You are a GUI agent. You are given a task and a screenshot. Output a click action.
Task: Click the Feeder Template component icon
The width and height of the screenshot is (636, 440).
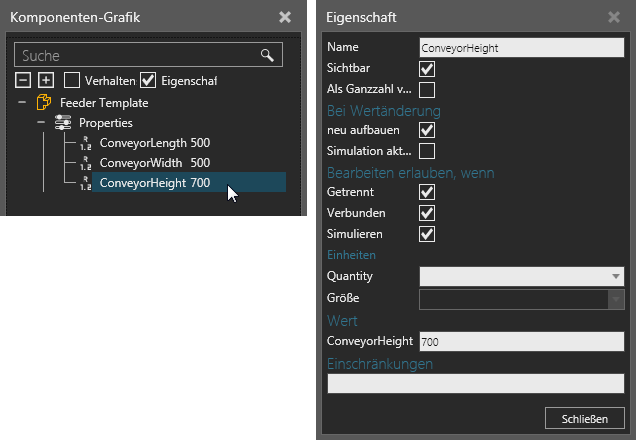[44, 102]
